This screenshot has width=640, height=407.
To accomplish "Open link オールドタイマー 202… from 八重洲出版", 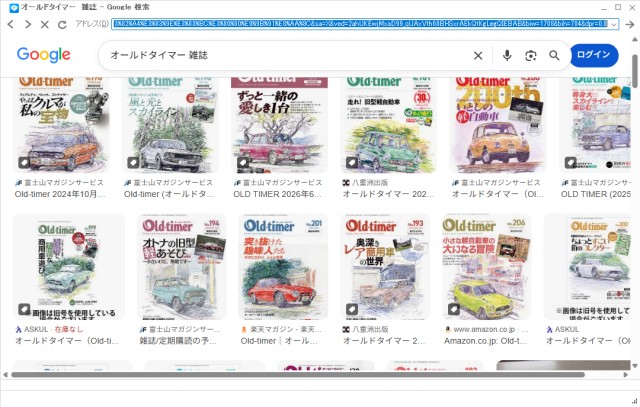I will click(x=388, y=194).
